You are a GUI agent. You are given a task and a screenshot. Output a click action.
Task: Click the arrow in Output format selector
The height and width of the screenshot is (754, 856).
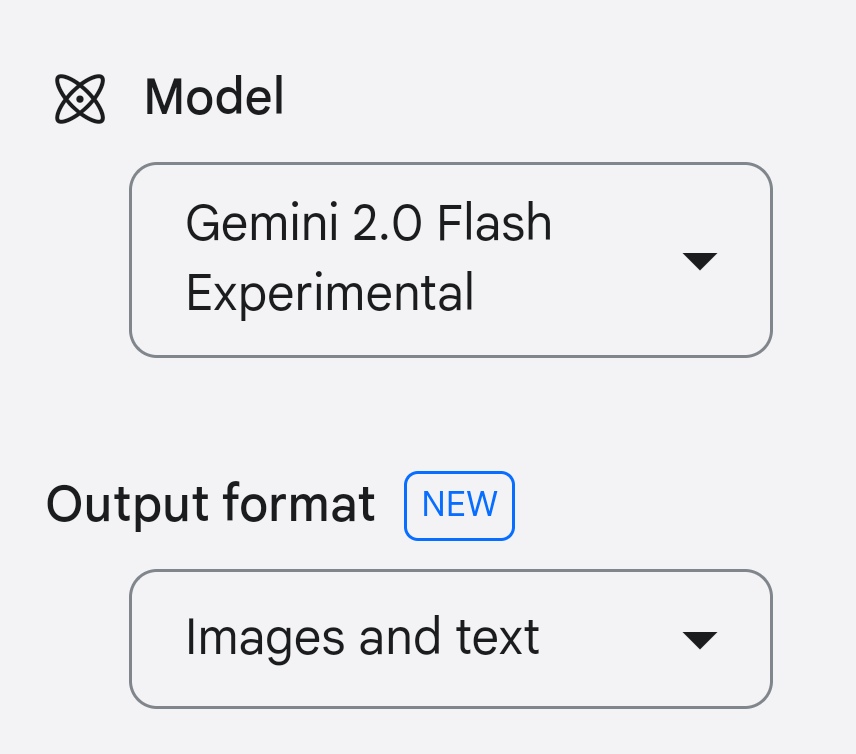699,640
